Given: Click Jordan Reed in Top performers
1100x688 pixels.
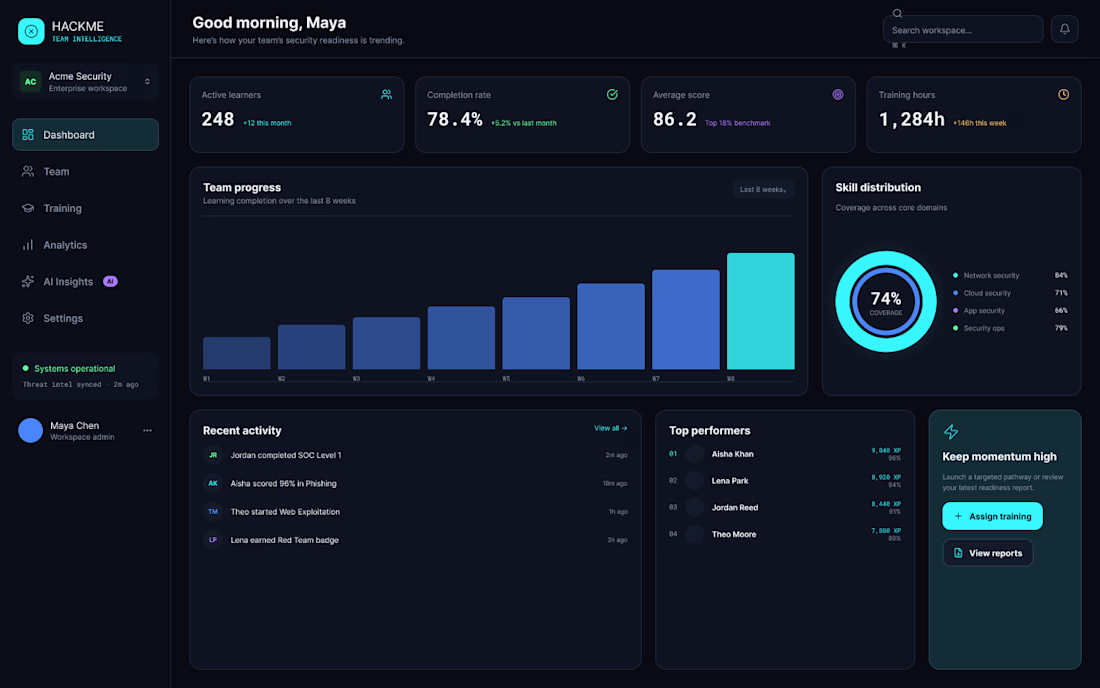Looking at the screenshot, I should tap(784, 508).
